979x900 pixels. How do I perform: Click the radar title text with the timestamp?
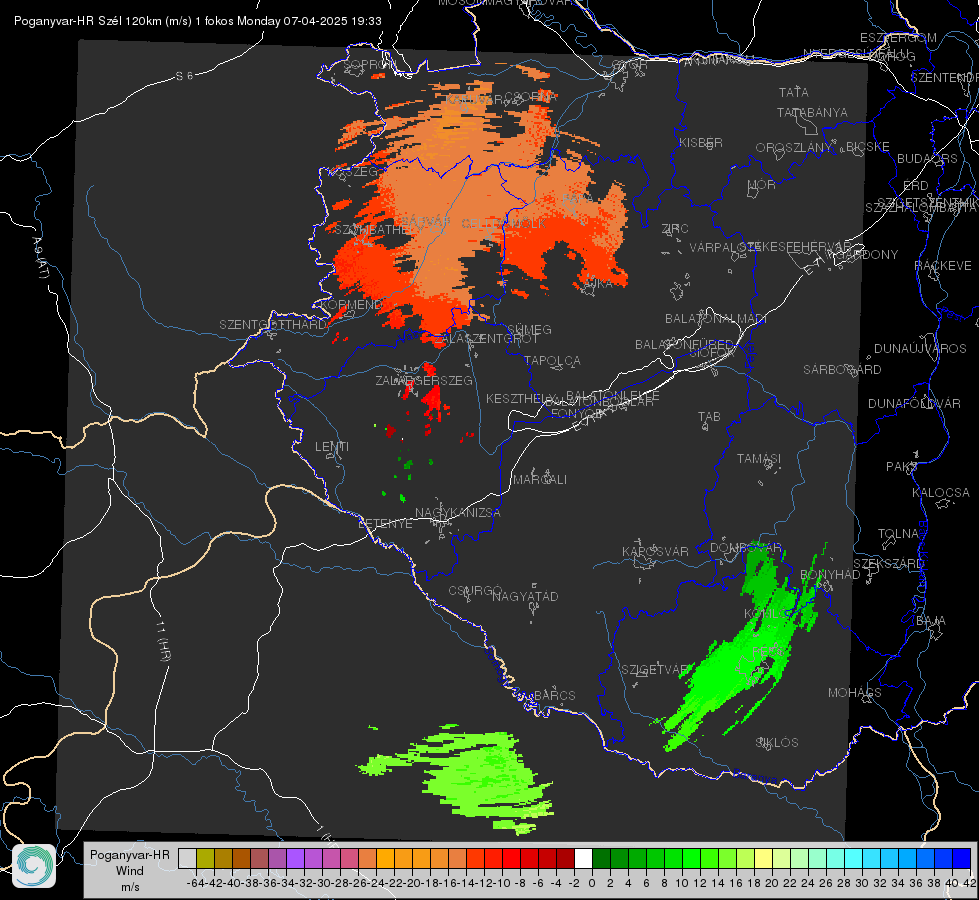198,21
